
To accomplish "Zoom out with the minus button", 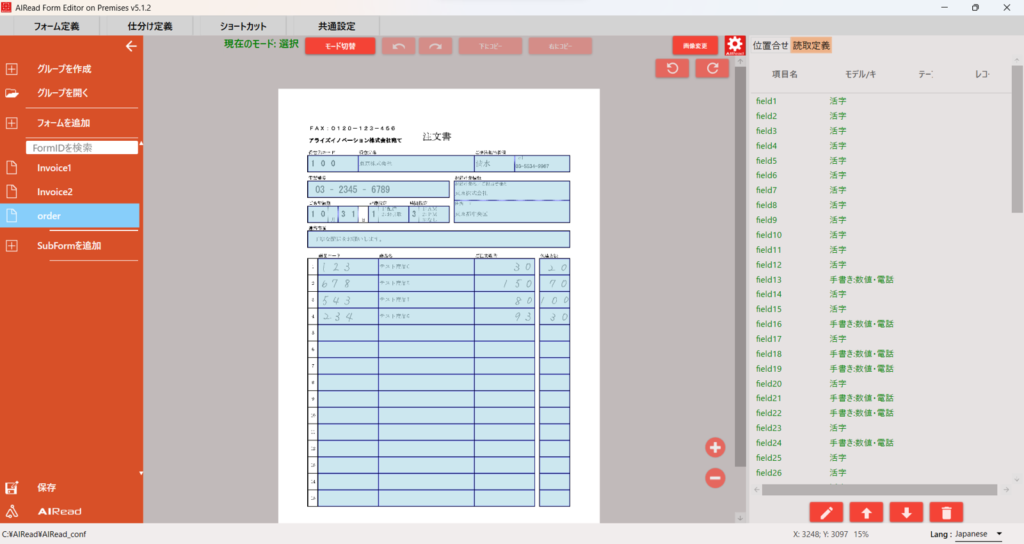I will point(715,478).
